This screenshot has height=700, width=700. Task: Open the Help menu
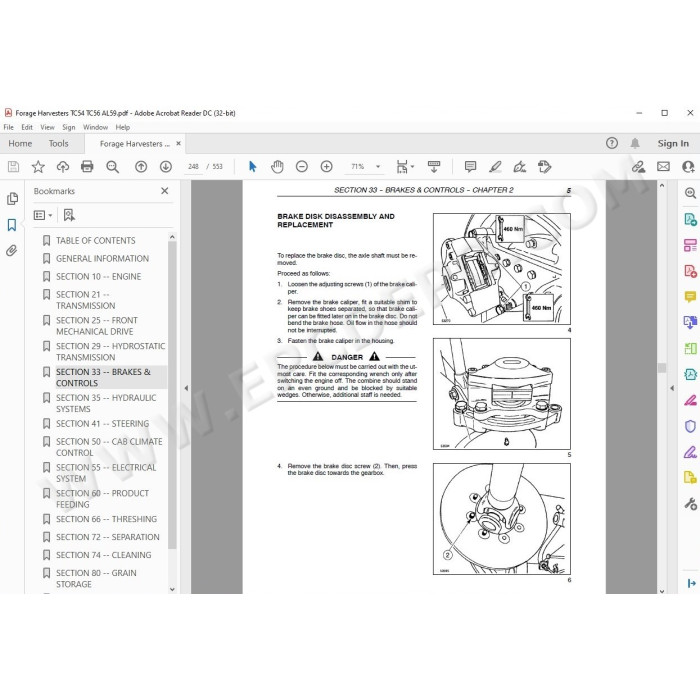pyautogui.click(x=123, y=127)
